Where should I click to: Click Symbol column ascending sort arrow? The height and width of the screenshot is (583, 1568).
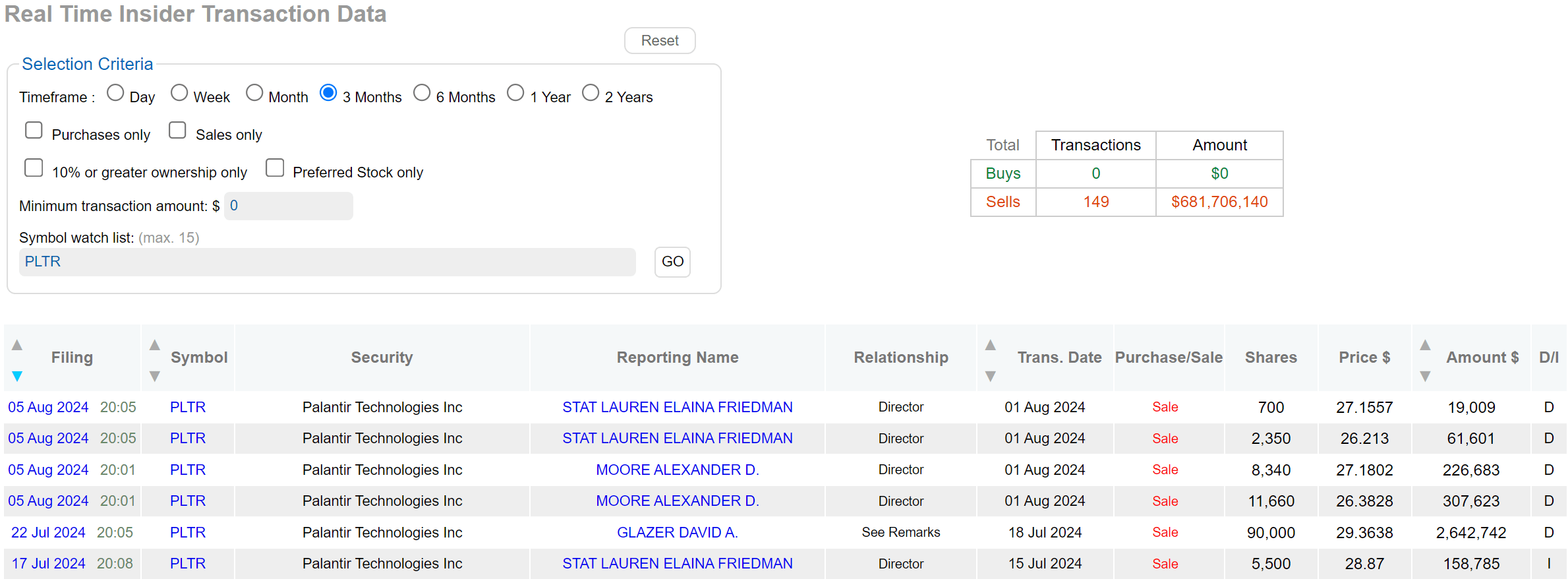point(155,345)
